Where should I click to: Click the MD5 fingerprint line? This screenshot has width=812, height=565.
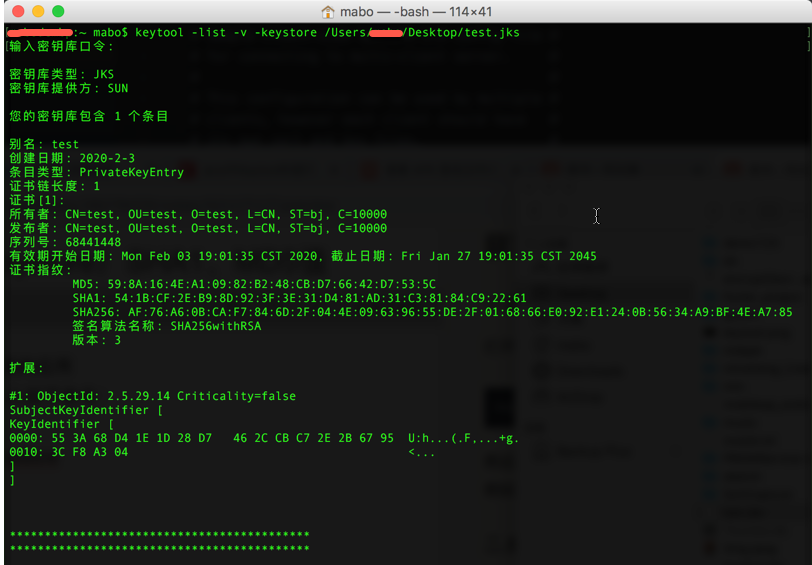(x=254, y=284)
